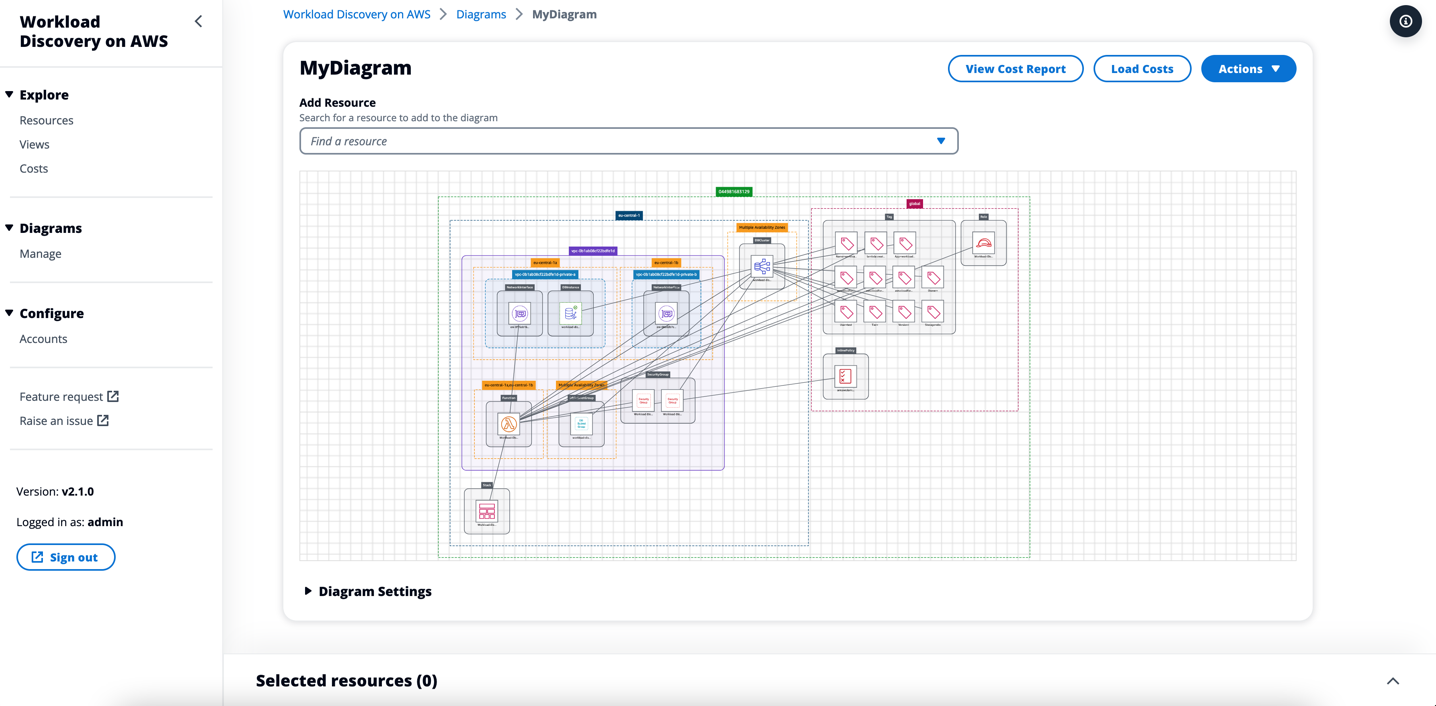Collapse the sidebar with the chevron
The image size is (1436, 706).
[x=198, y=20]
